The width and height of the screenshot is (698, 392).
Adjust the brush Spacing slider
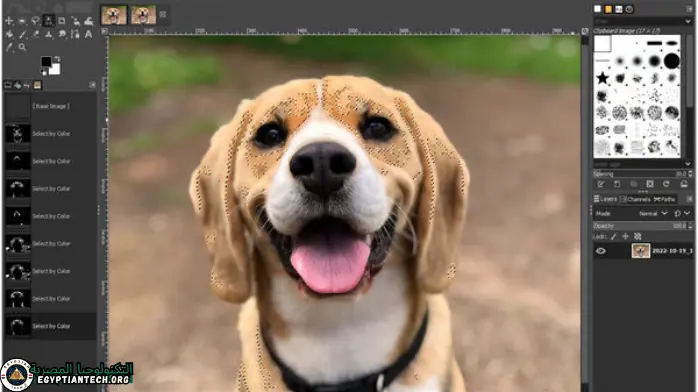(641, 174)
